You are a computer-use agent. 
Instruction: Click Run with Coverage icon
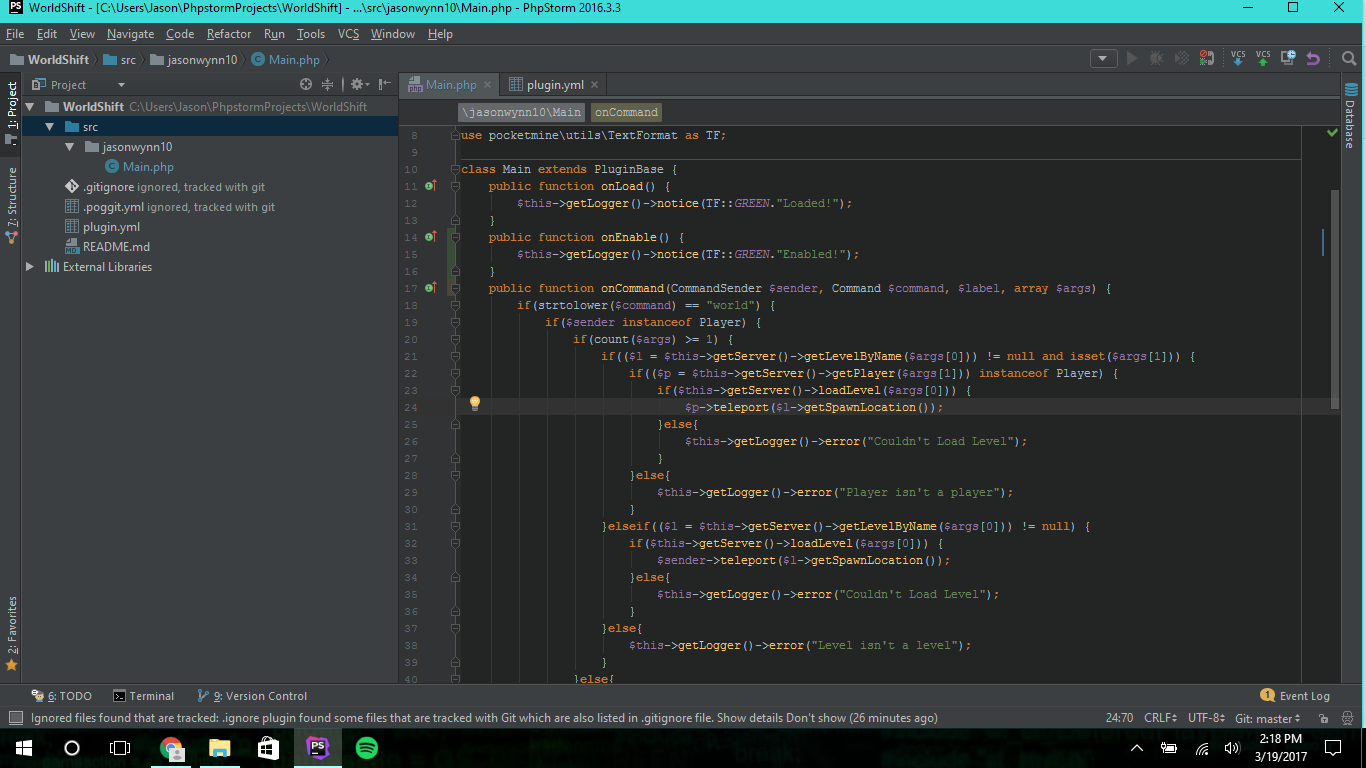tap(1182, 59)
